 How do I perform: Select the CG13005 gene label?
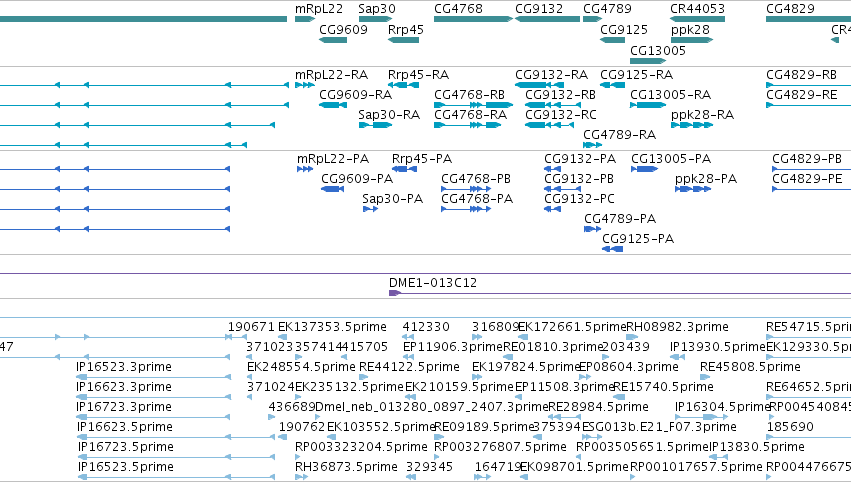658,50
